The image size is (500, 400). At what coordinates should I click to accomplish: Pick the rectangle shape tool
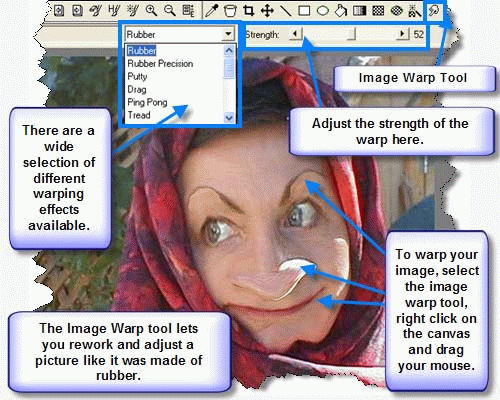click(x=304, y=11)
